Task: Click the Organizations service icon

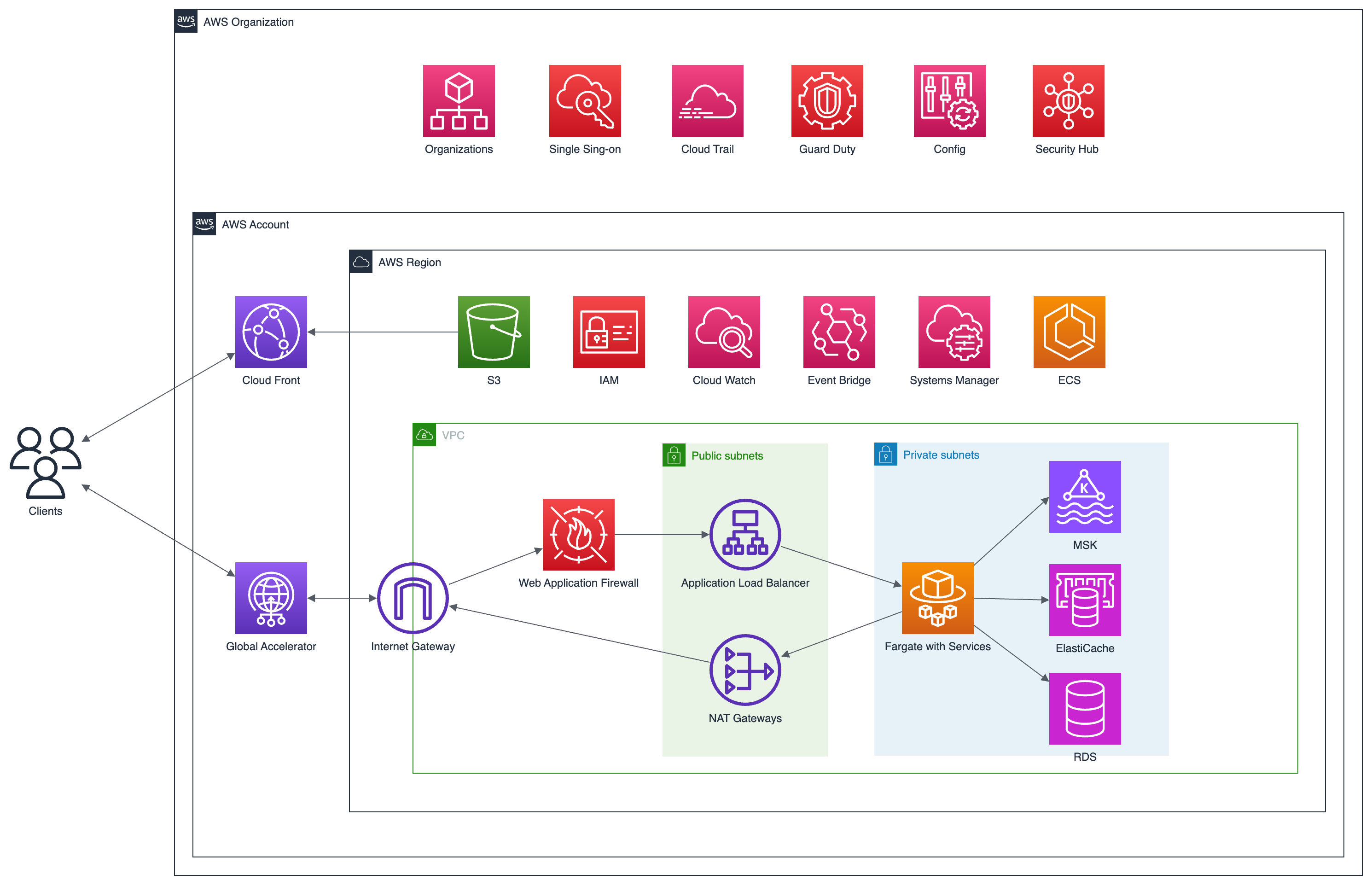Action: (x=458, y=101)
